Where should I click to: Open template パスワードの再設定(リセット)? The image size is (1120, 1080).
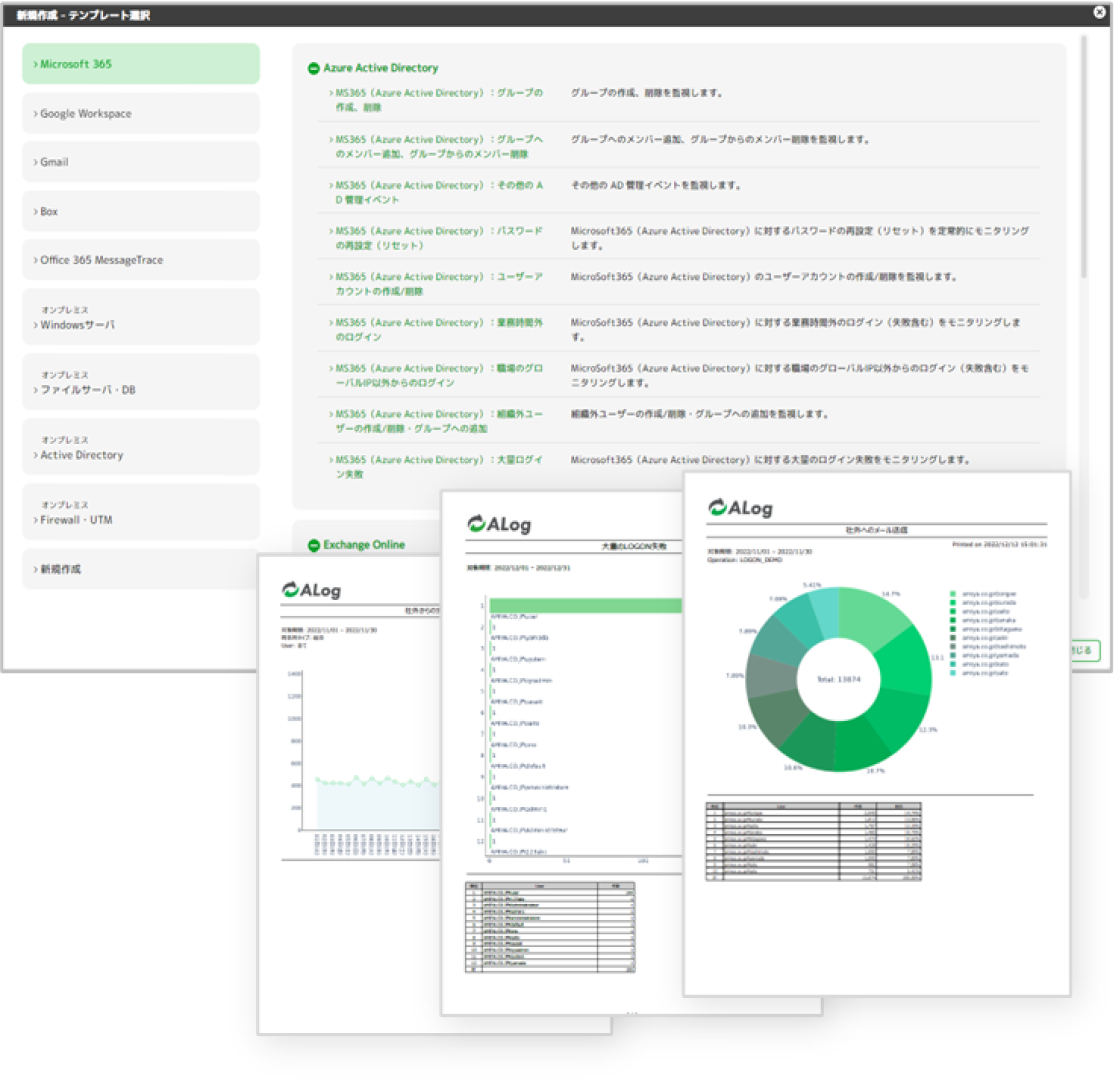click(437, 238)
